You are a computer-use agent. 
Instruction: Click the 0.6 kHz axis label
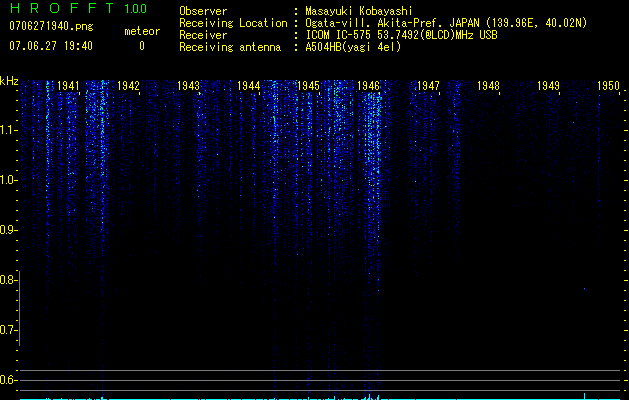click(x=7, y=380)
